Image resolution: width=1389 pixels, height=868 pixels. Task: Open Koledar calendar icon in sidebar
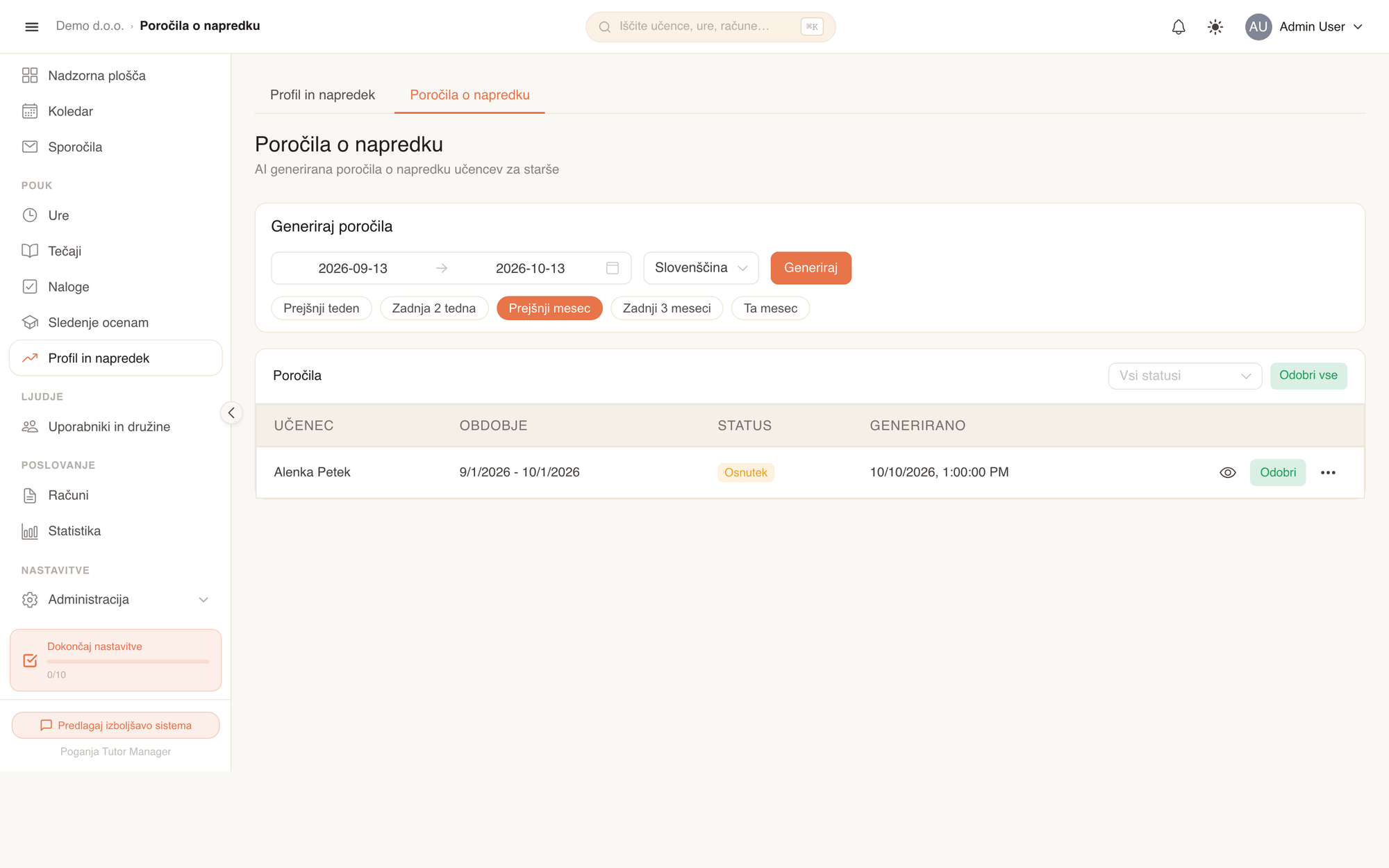coord(30,111)
